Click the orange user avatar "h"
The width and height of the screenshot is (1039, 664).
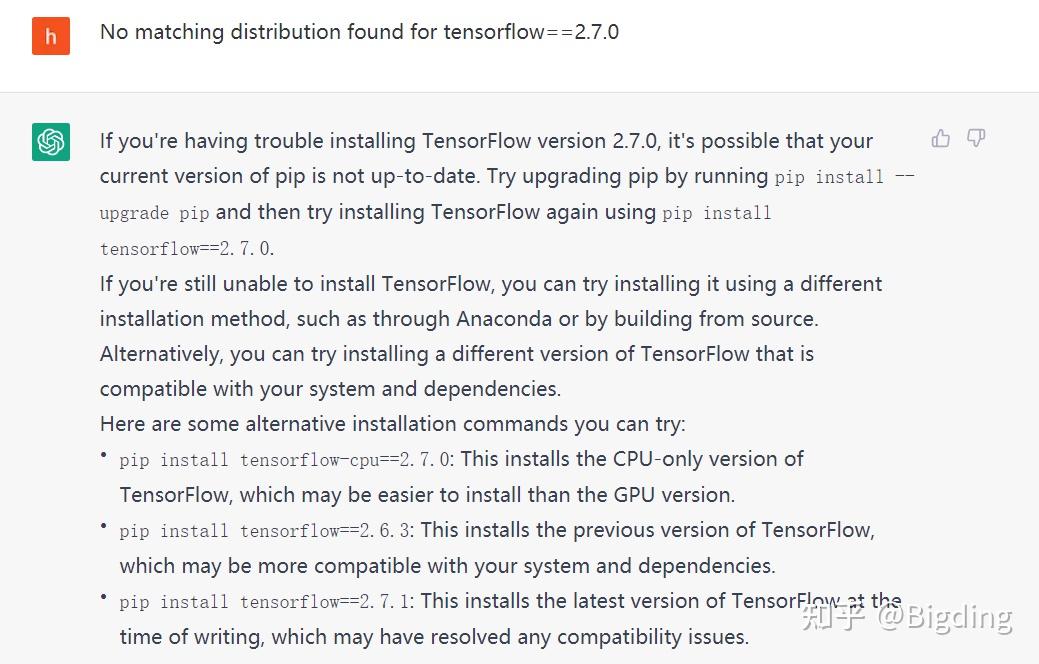click(x=51, y=37)
